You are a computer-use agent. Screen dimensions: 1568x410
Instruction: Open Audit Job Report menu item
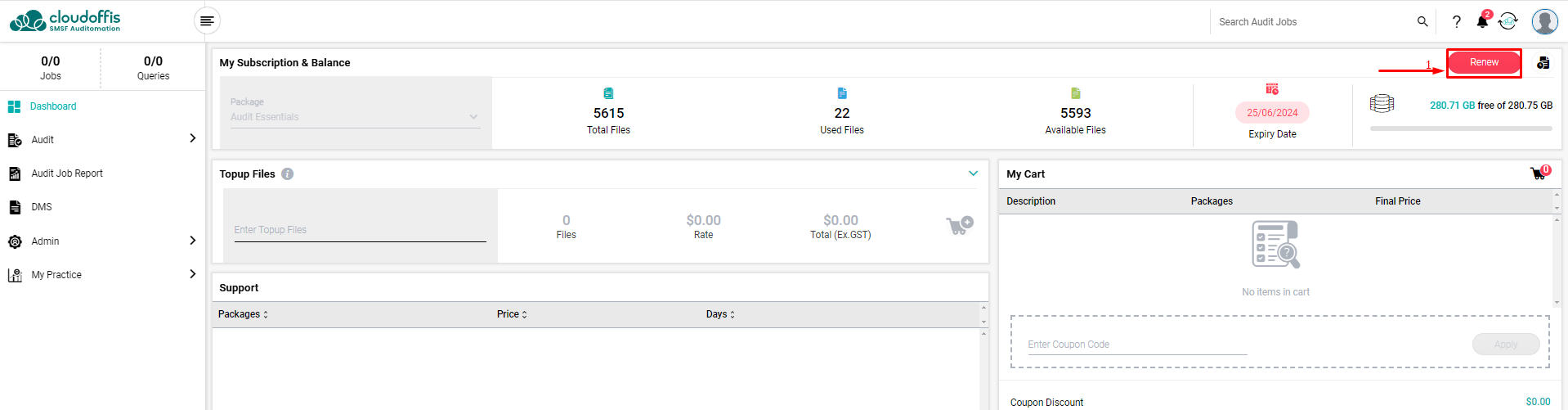pyautogui.click(x=67, y=173)
